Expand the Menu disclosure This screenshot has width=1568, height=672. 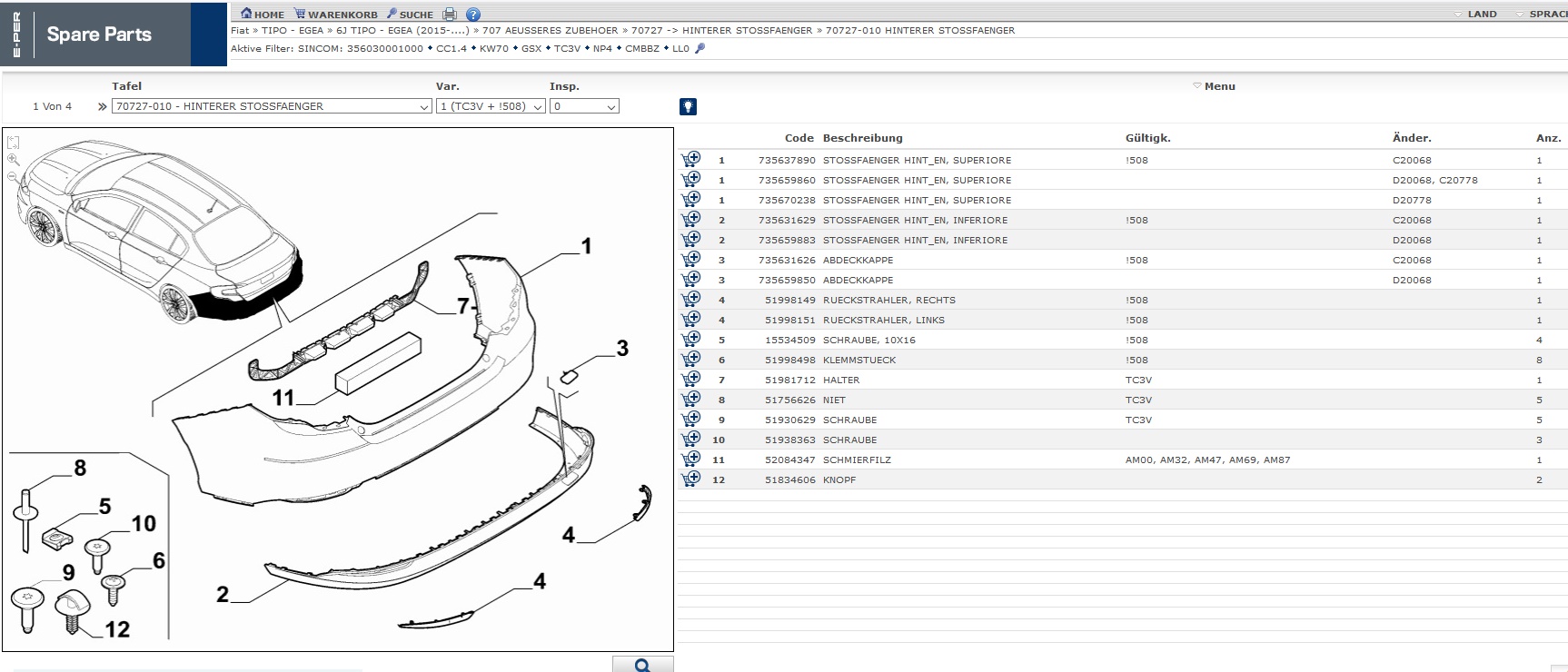click(1214, 86)
